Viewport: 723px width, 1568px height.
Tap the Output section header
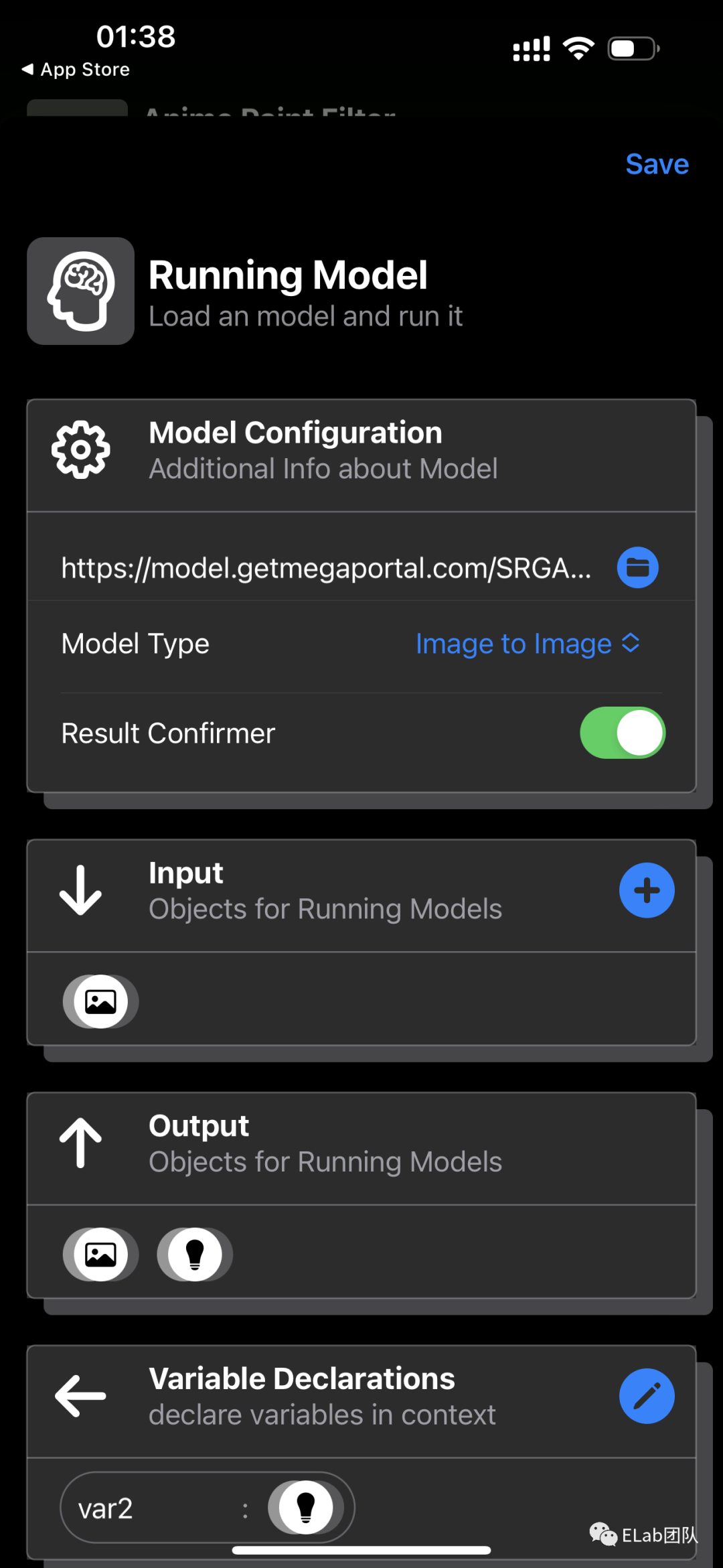pos(361,1149)
